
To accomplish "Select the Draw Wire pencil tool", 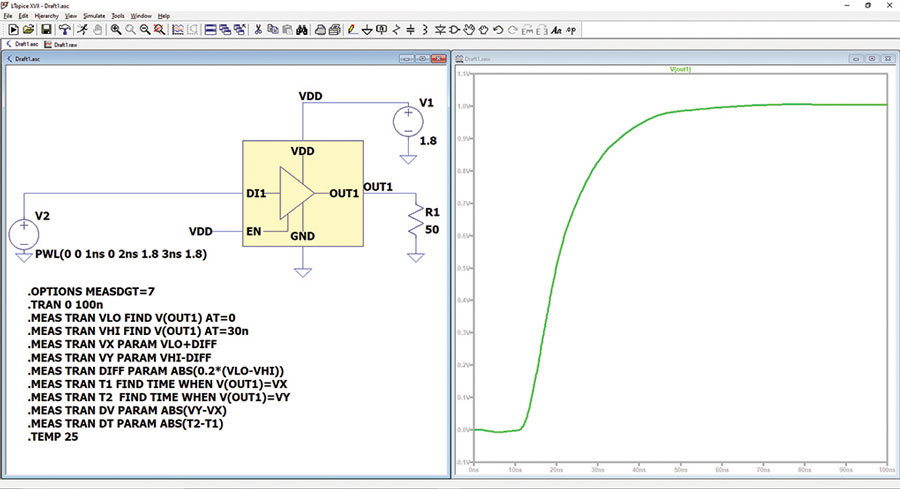I will [x=352, y=30].
